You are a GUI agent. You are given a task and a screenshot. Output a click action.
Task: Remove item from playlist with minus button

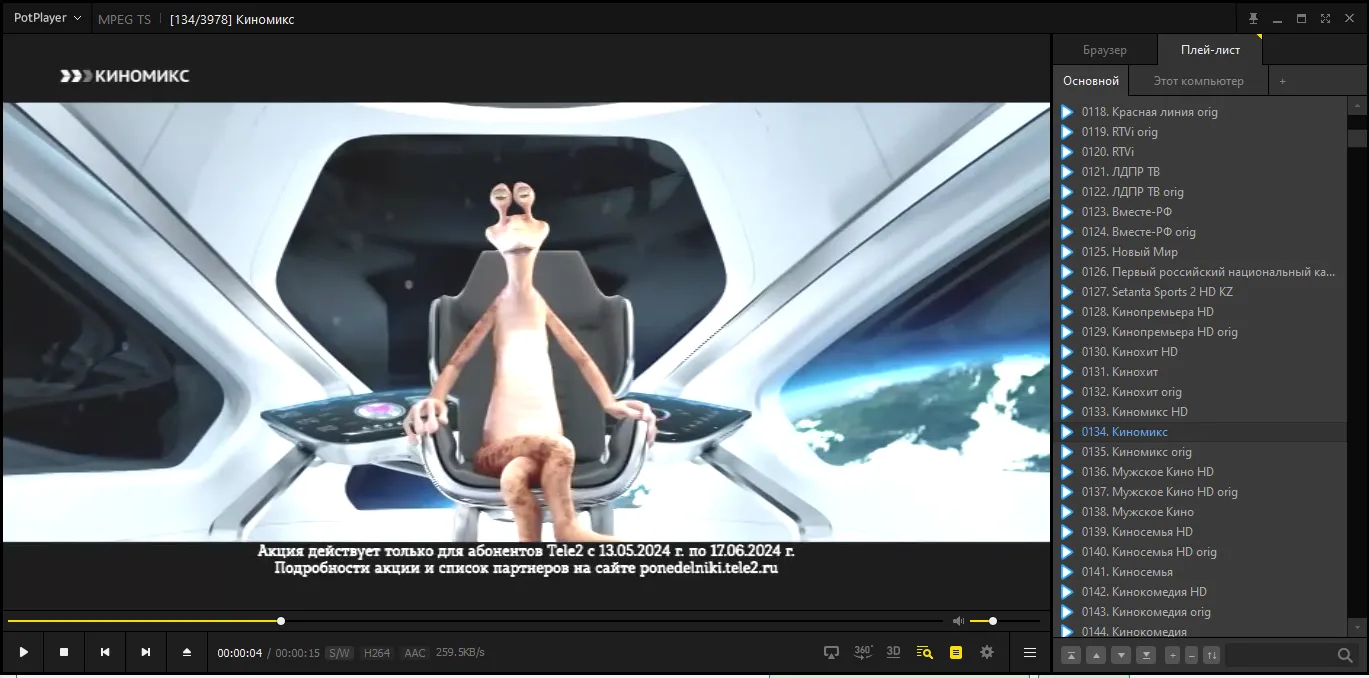(x=1191, y=655)
